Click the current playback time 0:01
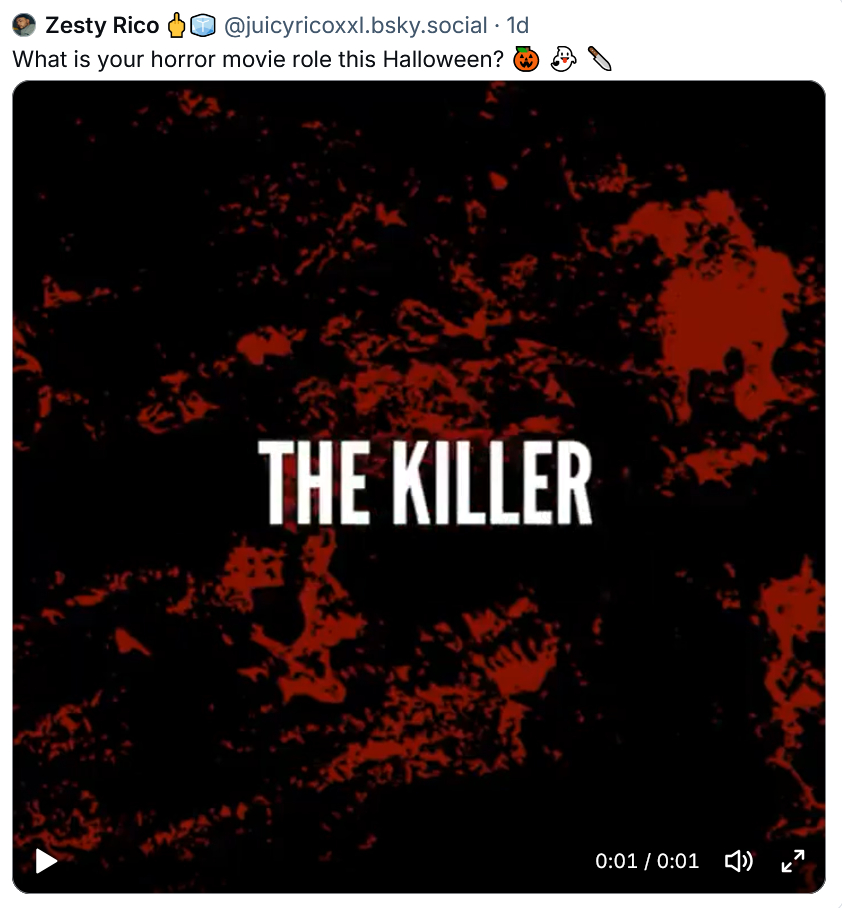The image size is (842, 908). pyautogui.click(x=616, y=861)
